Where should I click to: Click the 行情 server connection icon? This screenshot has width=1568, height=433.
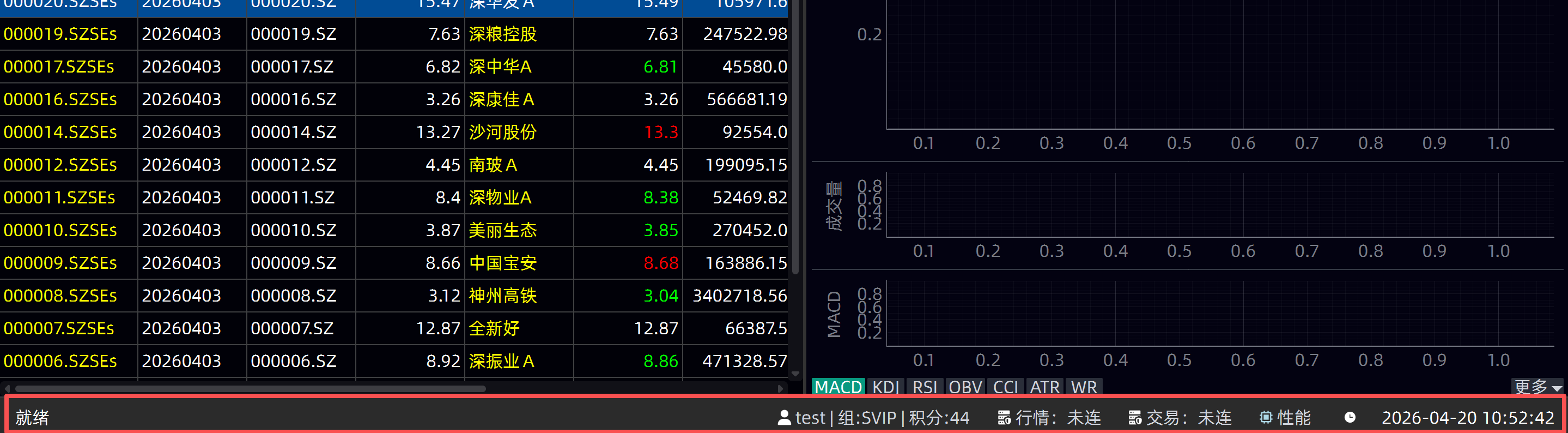(1004, 418)
